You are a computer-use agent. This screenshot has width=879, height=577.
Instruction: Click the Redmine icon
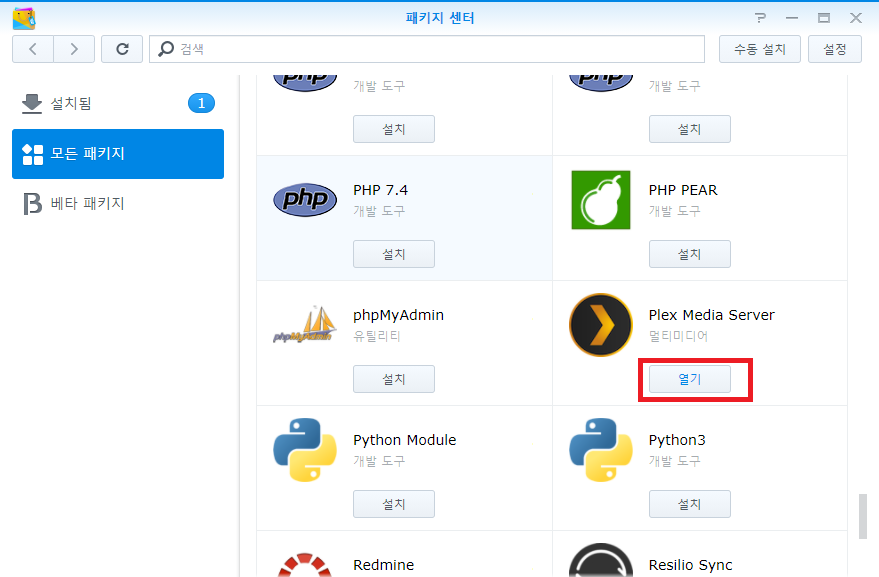point(305,565)
